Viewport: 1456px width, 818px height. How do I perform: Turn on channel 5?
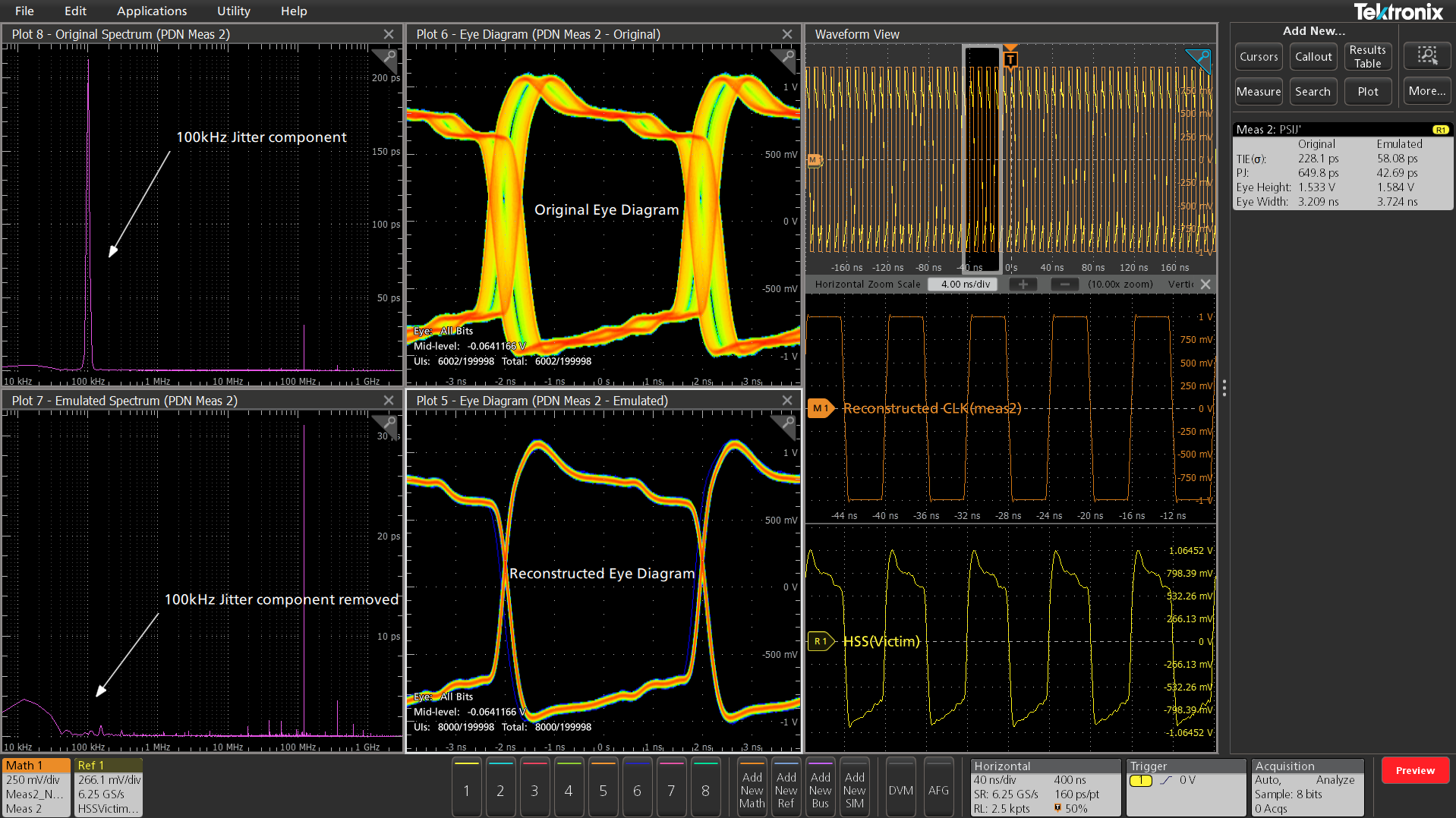click(x=603, y=787)
